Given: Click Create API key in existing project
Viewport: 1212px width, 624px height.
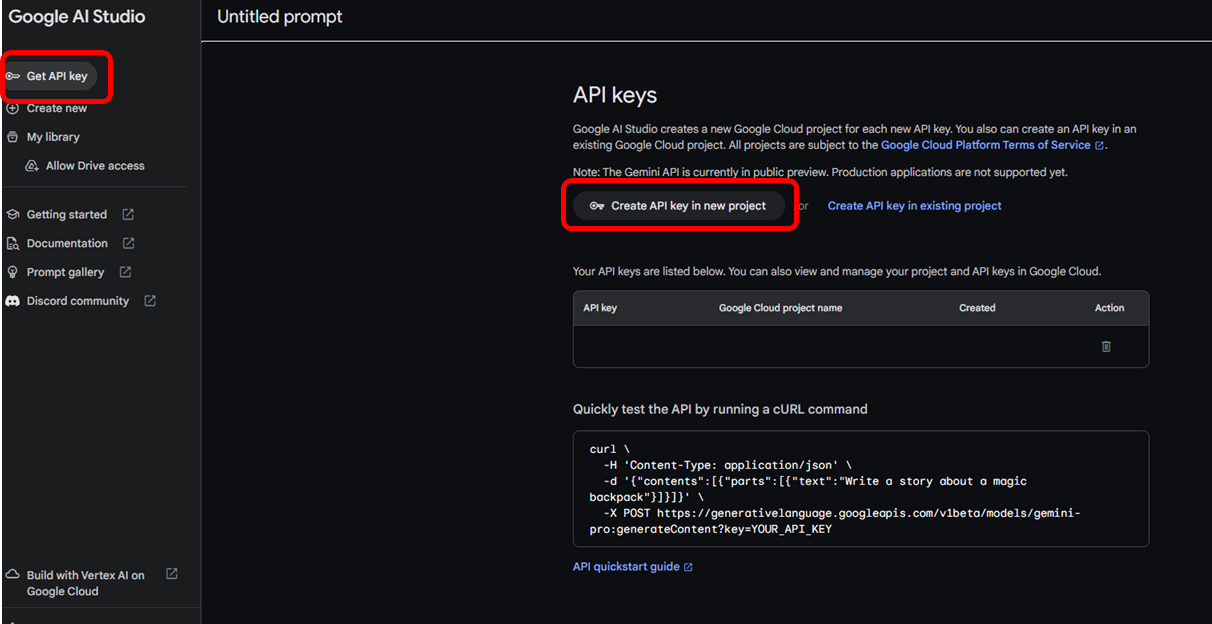Looking at the screenshot, I should pos(914,206).
